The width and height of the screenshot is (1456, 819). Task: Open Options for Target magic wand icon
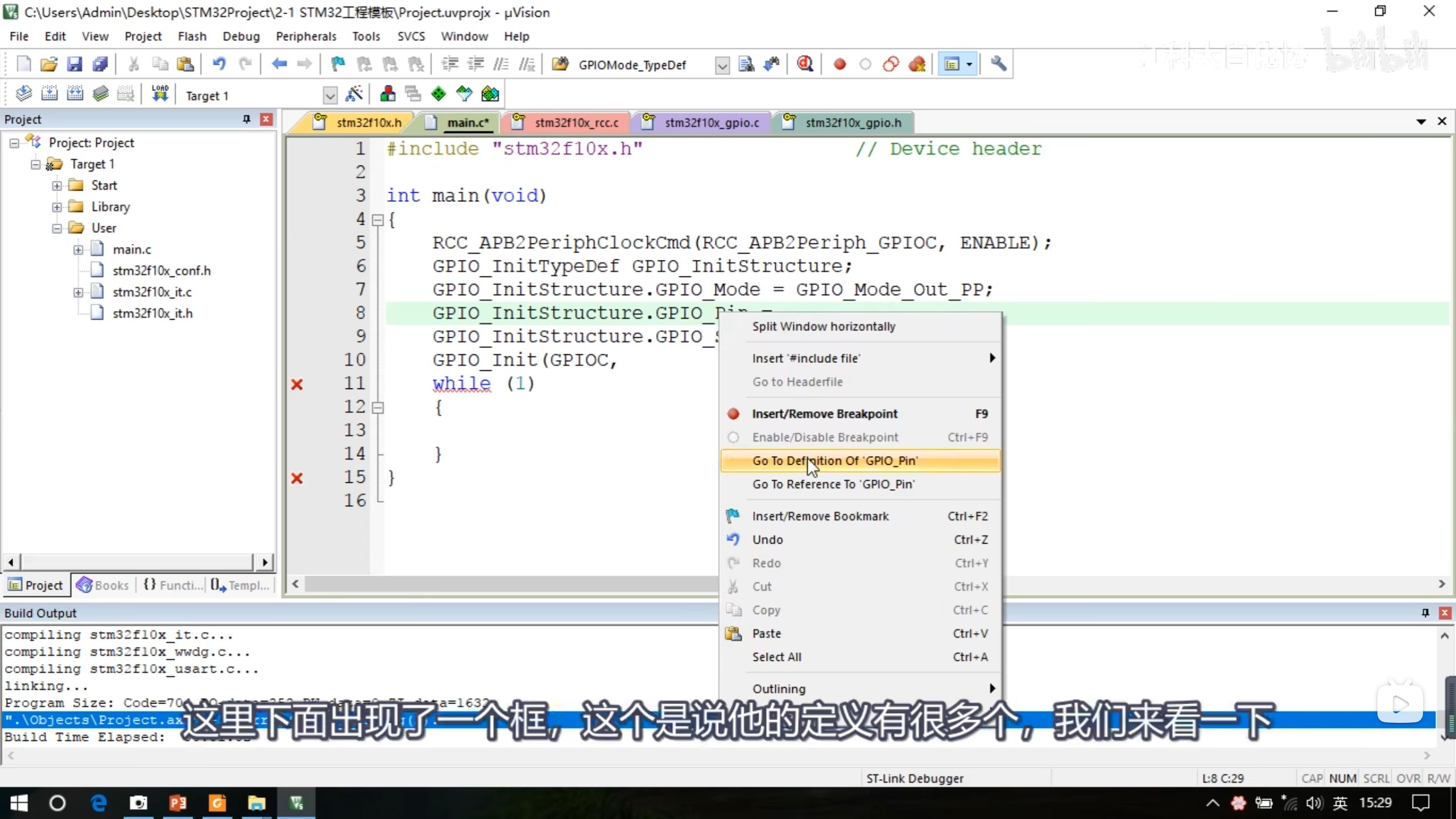pos(354,94)
